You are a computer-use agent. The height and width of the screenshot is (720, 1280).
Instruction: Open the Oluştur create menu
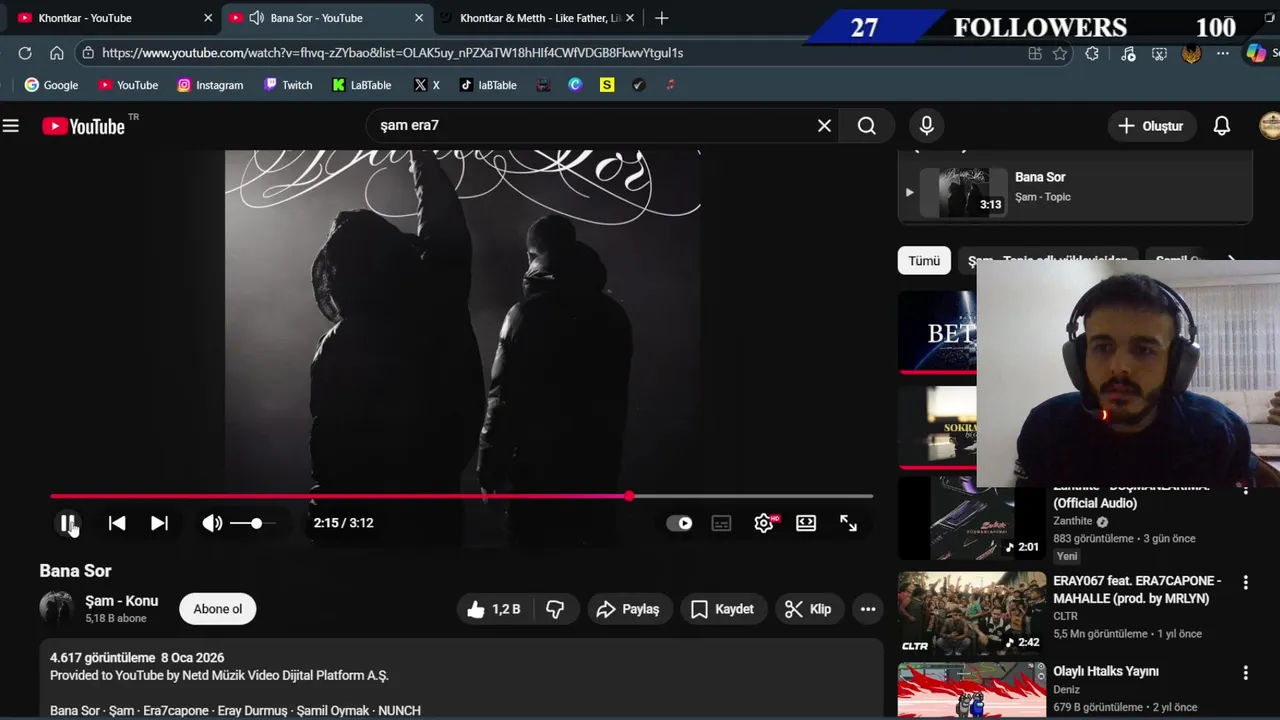(1151, 126)
